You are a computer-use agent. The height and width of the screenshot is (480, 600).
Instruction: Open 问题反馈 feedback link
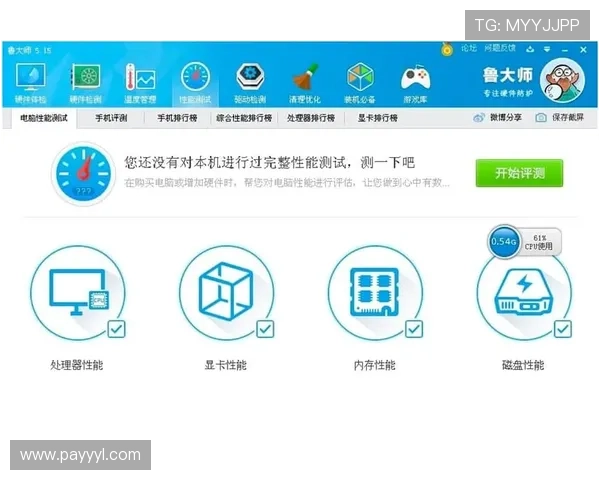[500, 48]
